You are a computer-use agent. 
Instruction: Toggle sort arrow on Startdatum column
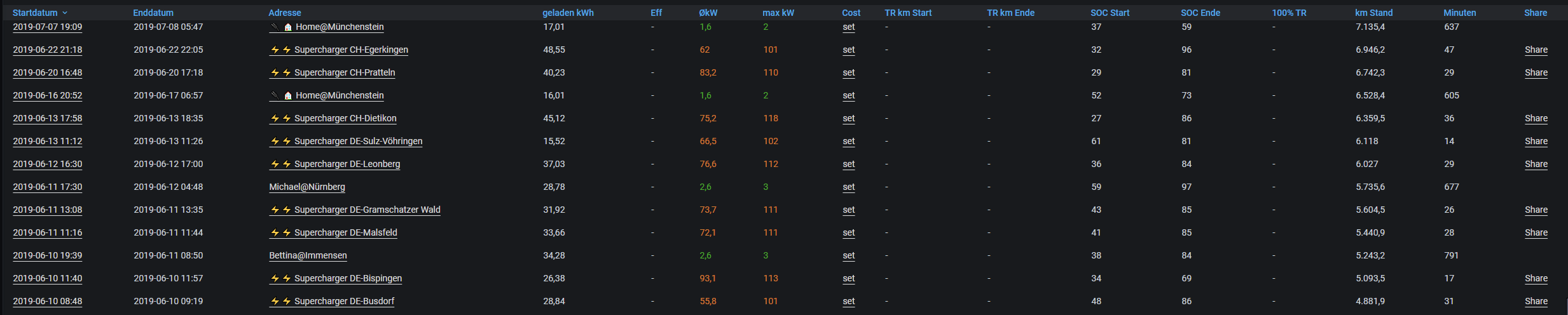[x=65, y=13]
